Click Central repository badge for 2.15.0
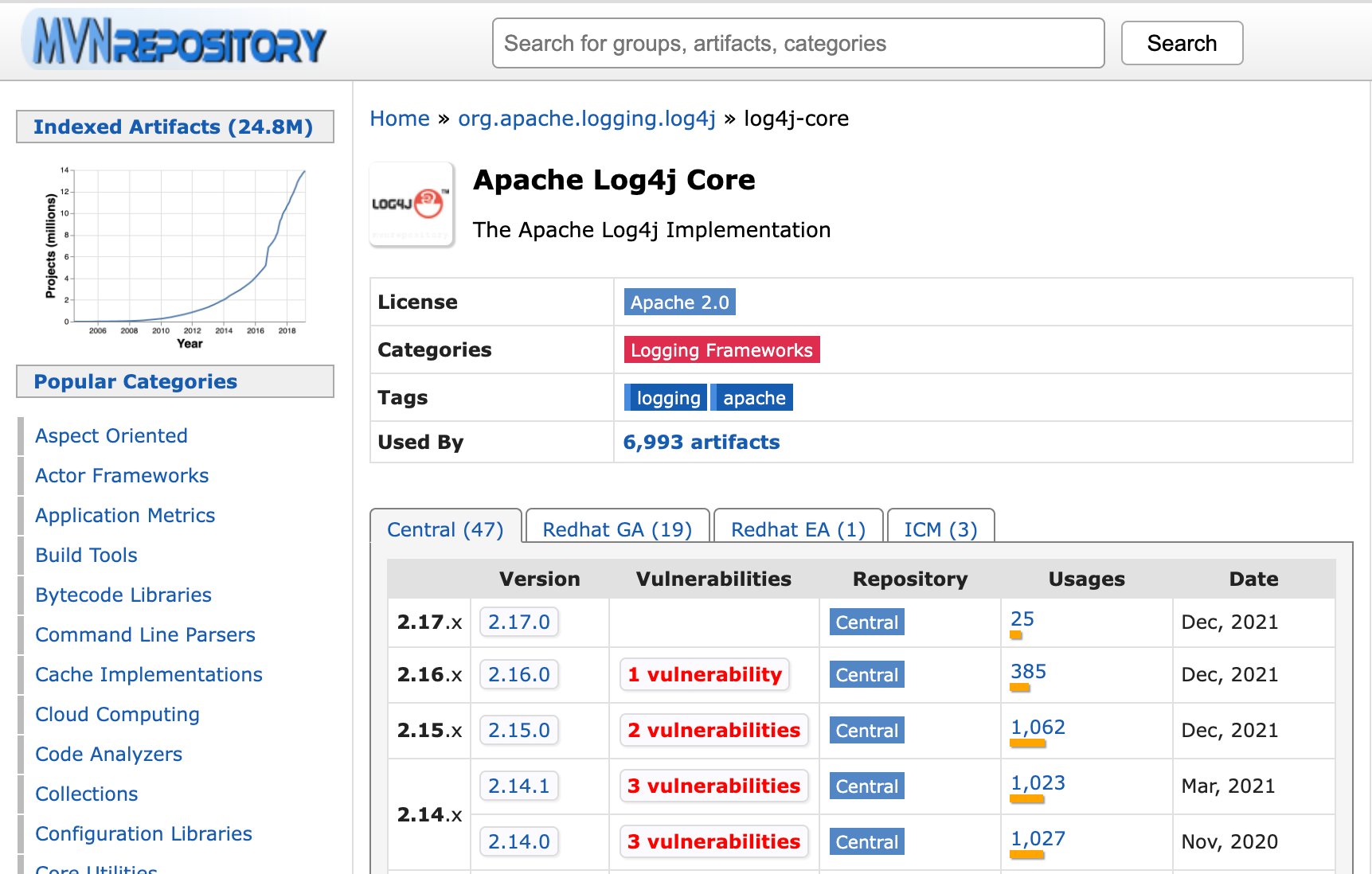 [866, 731]
